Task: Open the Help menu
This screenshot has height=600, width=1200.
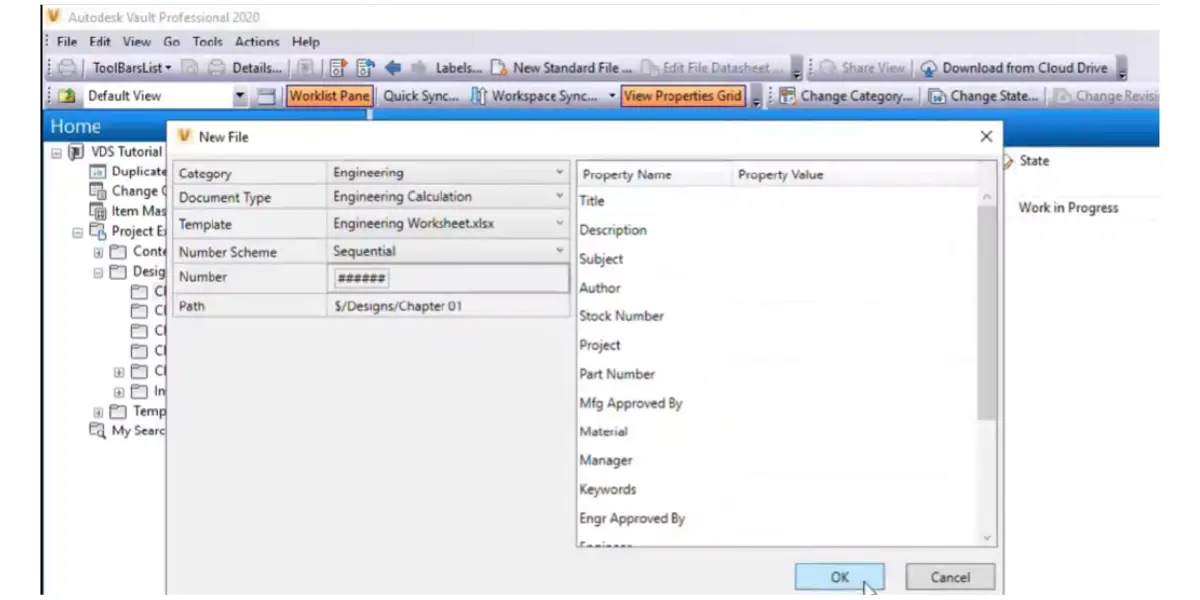Action: click(x=306, y=42)
